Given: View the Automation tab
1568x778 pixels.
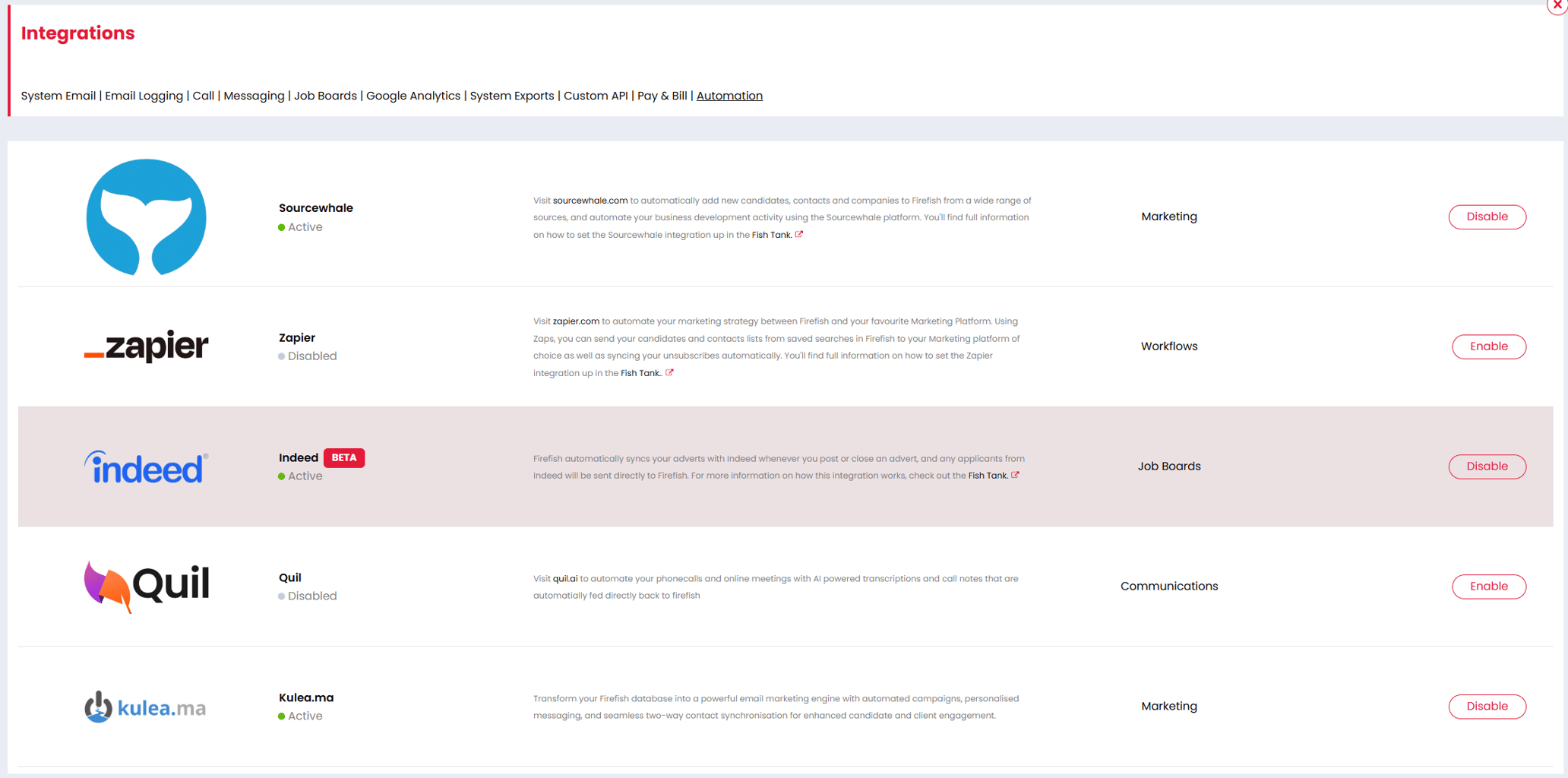Looking at the screenshot, I should coord(729,96).
